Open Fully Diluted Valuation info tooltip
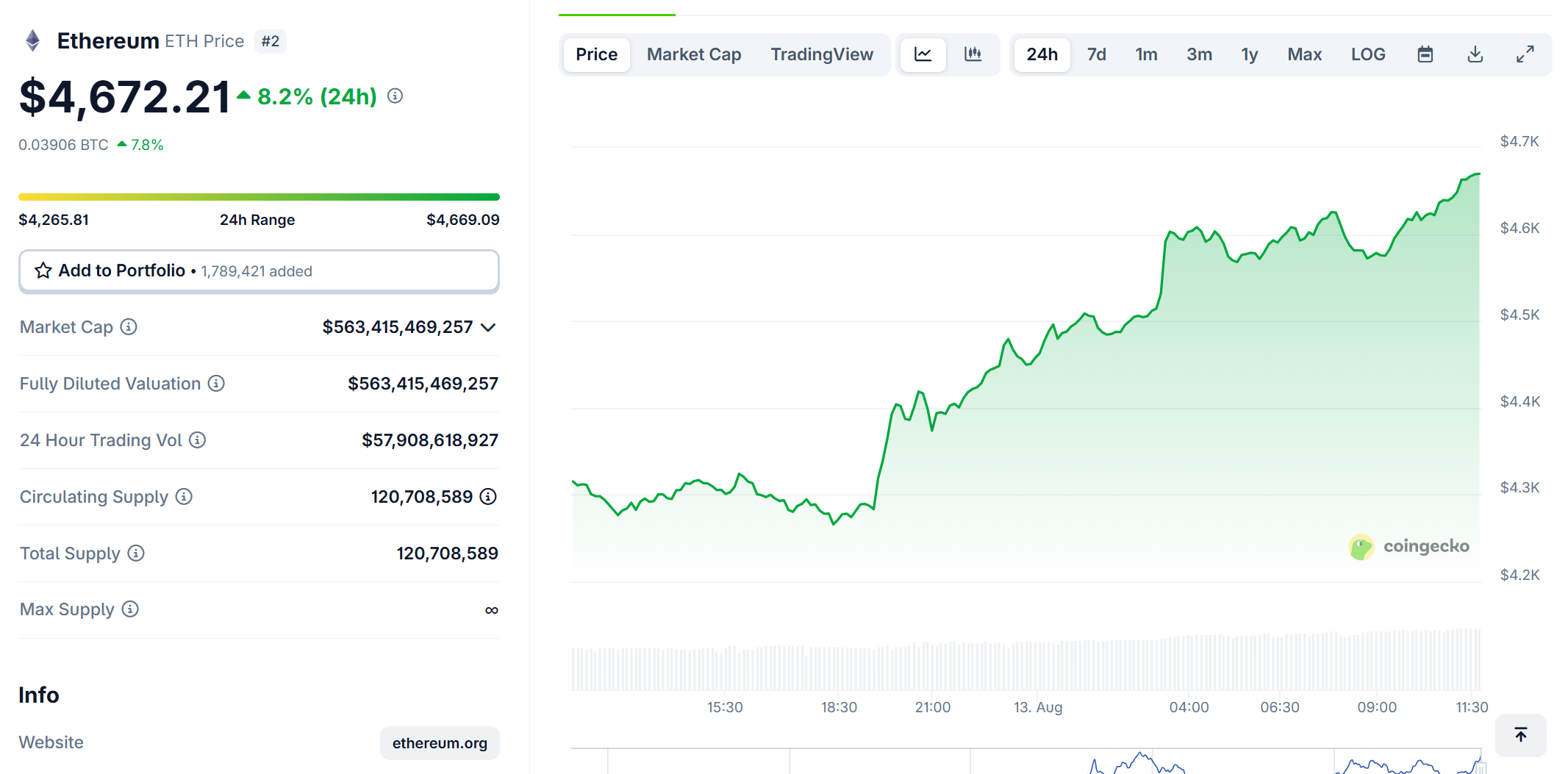Viewport: 1568px width, 774px height. coord(216,384)
